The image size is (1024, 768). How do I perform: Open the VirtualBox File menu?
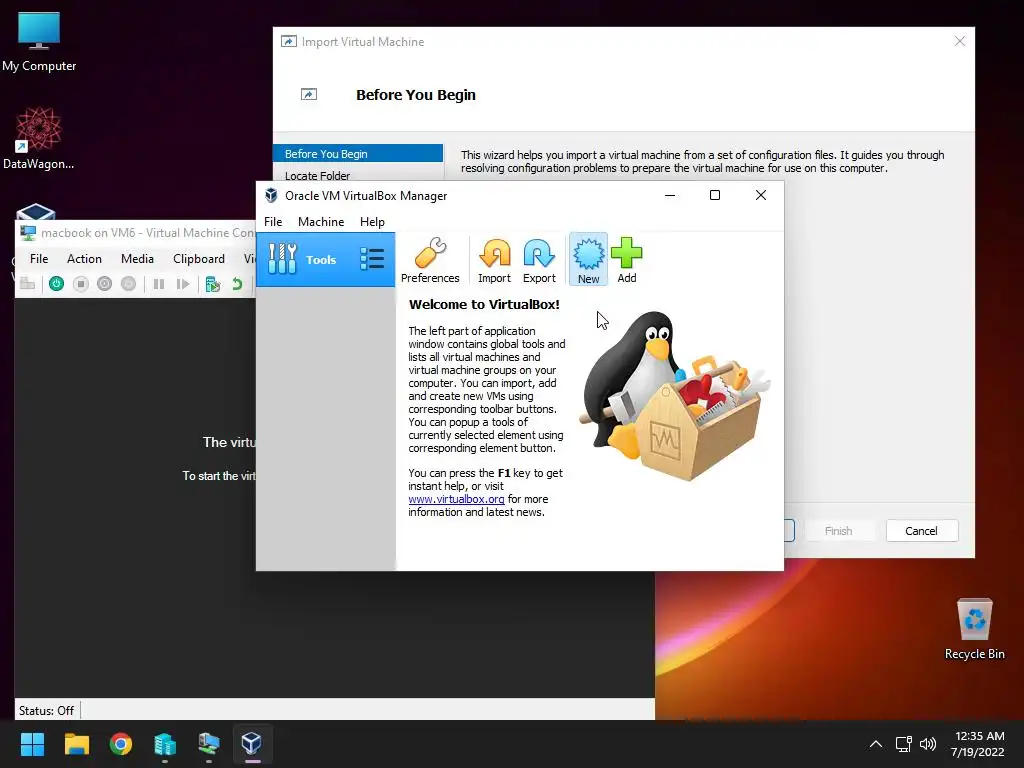tap(273, 221)
